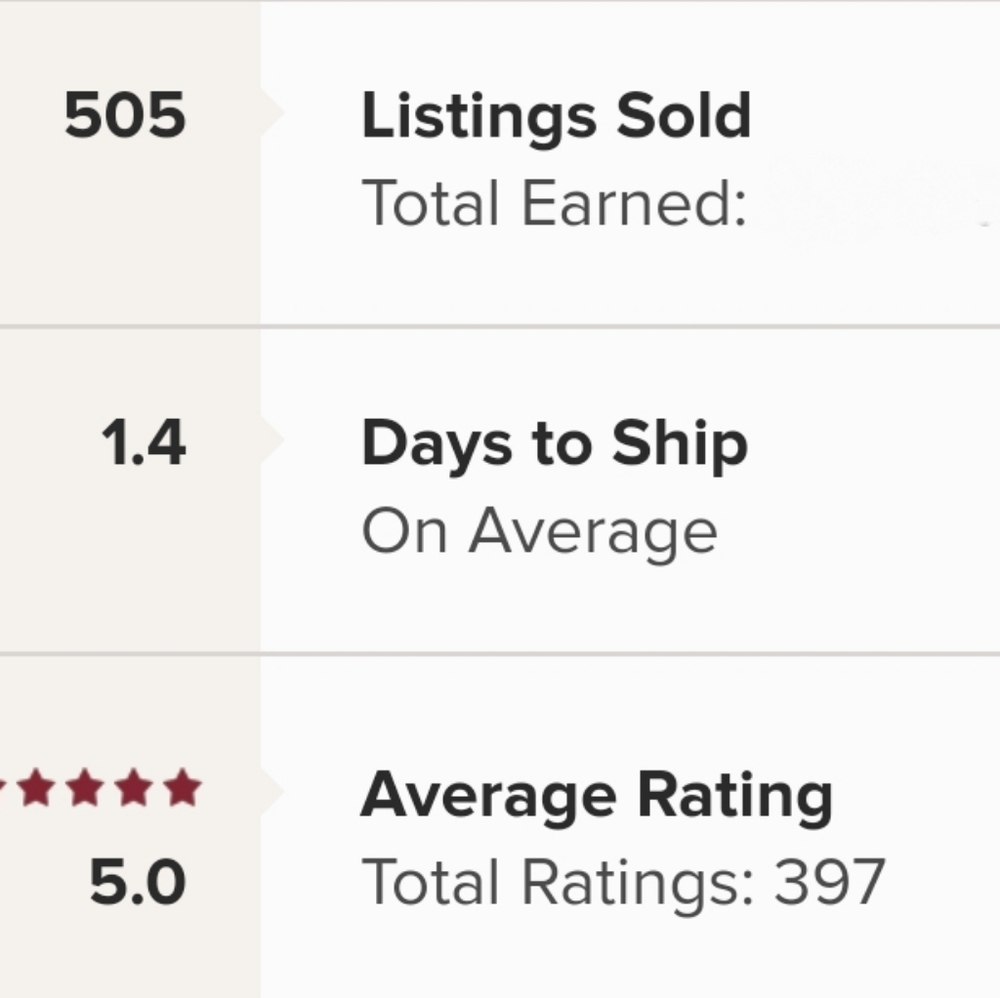The width and height of the screenshot is (1000, 998).
Task: Click the rightmost red rating star
Action: (183, 789)
